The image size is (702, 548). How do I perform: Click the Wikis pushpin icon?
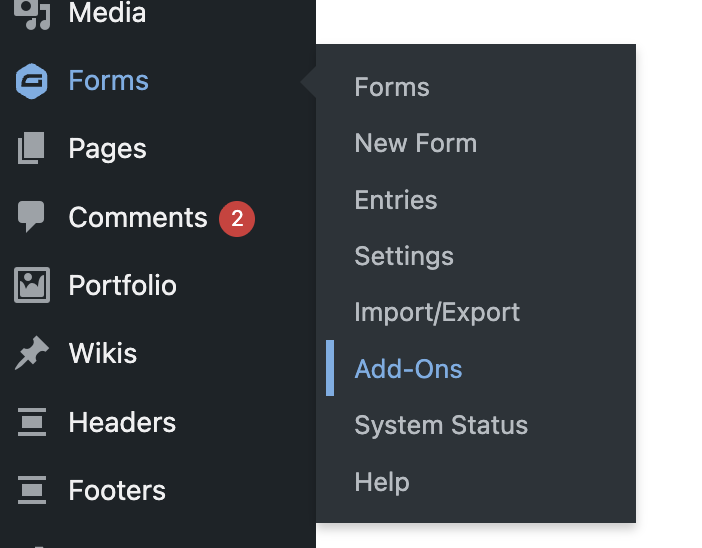pos(32,353)
